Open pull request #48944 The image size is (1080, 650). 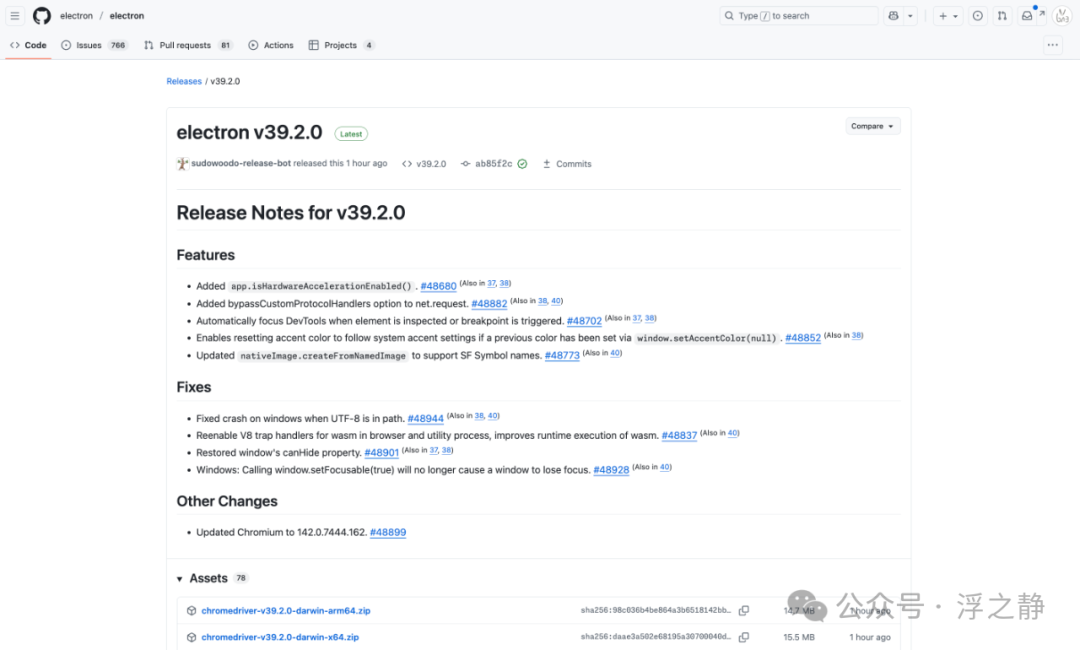click(x=426, y=419)
